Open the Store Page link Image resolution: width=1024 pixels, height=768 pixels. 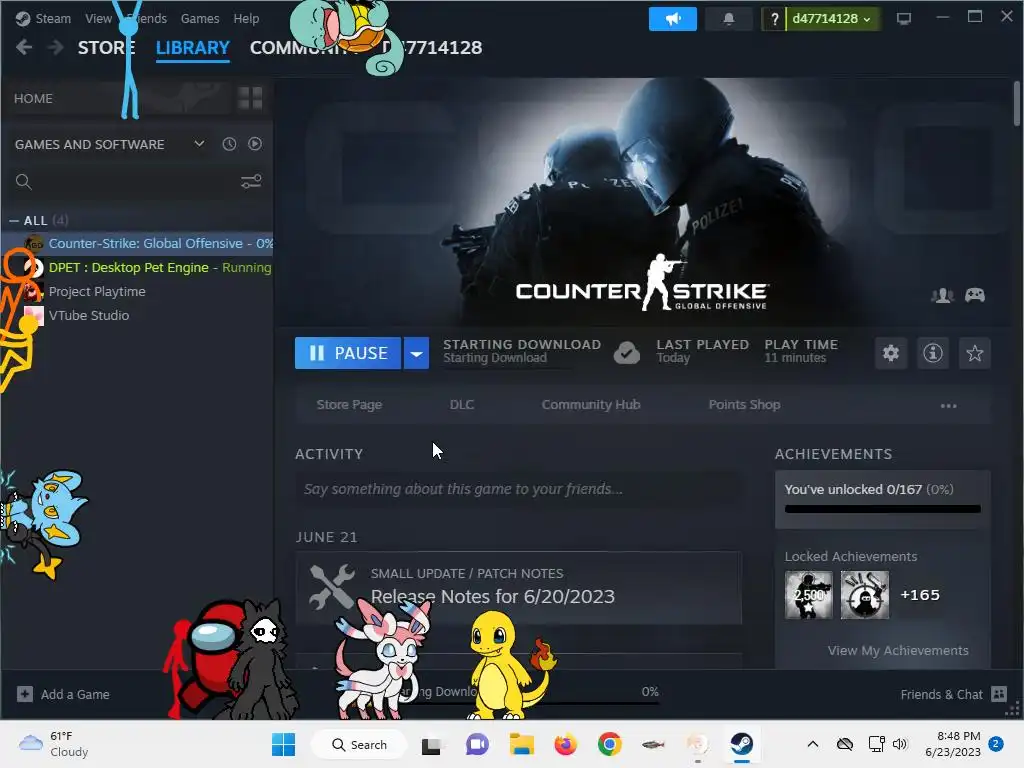pos(349,405)
